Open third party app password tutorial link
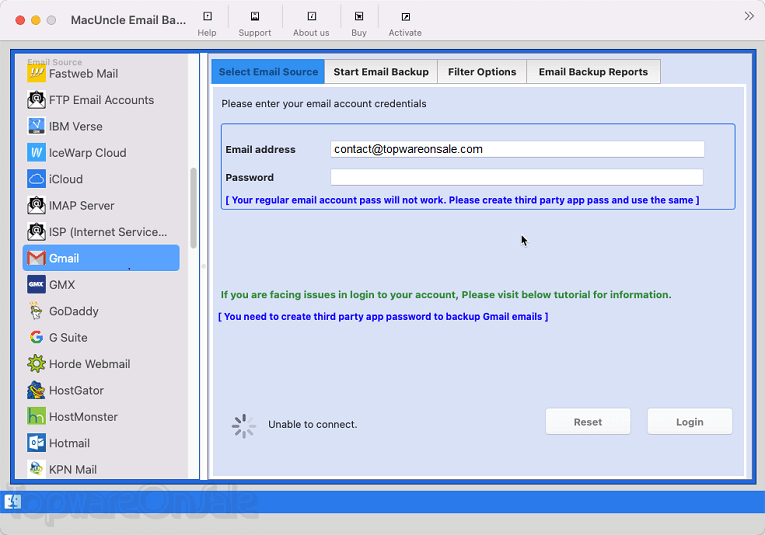 click(x=383, y=317)
